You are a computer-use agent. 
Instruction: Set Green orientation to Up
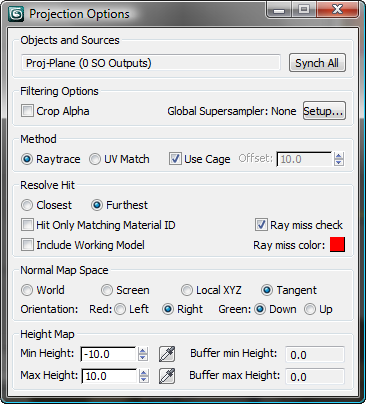pos(310,309)
